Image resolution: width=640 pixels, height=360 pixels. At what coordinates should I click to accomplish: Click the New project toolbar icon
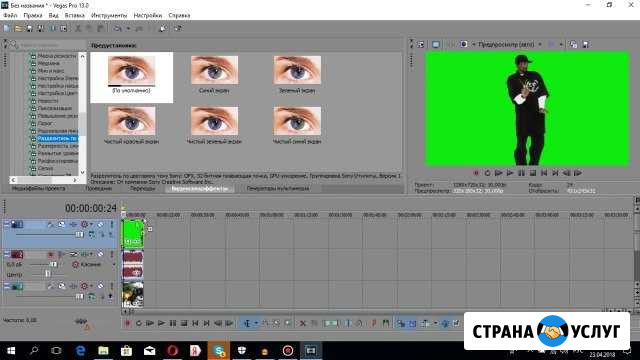coord(7,28)
